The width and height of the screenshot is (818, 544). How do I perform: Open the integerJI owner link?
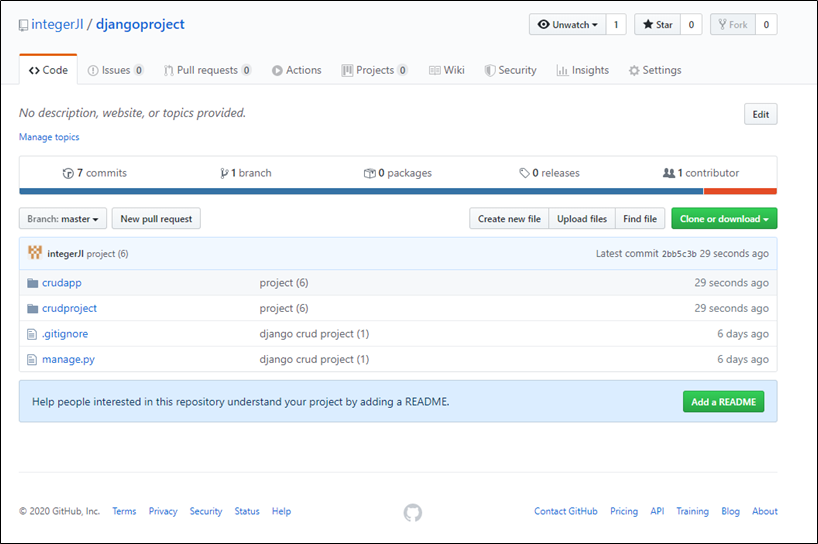57,25
